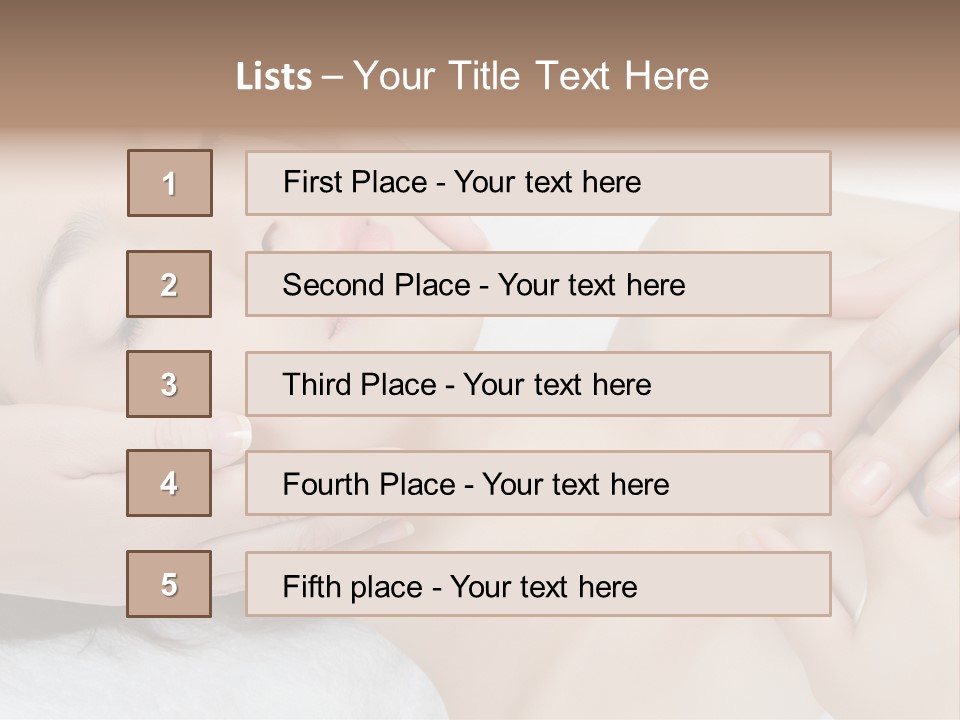Click the number 1 box
The height and width of the screenshot is (720, 960).
170,183
